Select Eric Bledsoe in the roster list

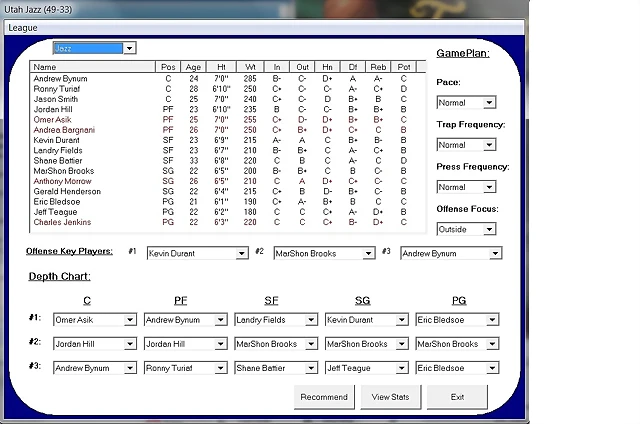coord(228,202)
